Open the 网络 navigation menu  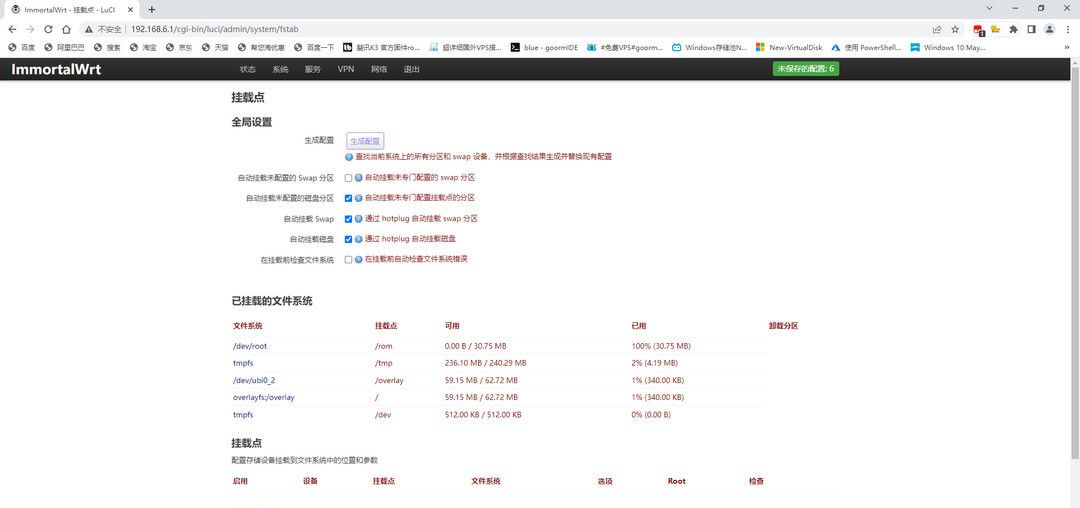tap(379, 70)
